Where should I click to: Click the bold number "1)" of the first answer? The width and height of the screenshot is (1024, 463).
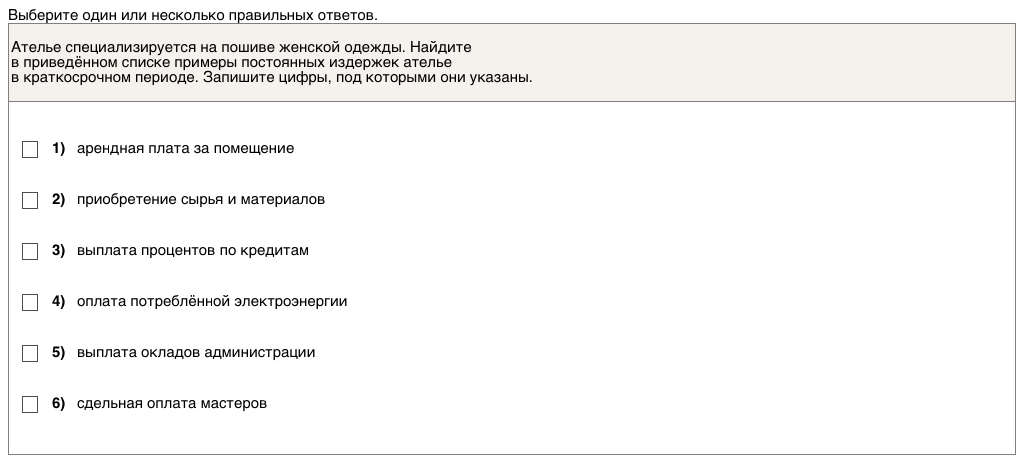(58, 148)
